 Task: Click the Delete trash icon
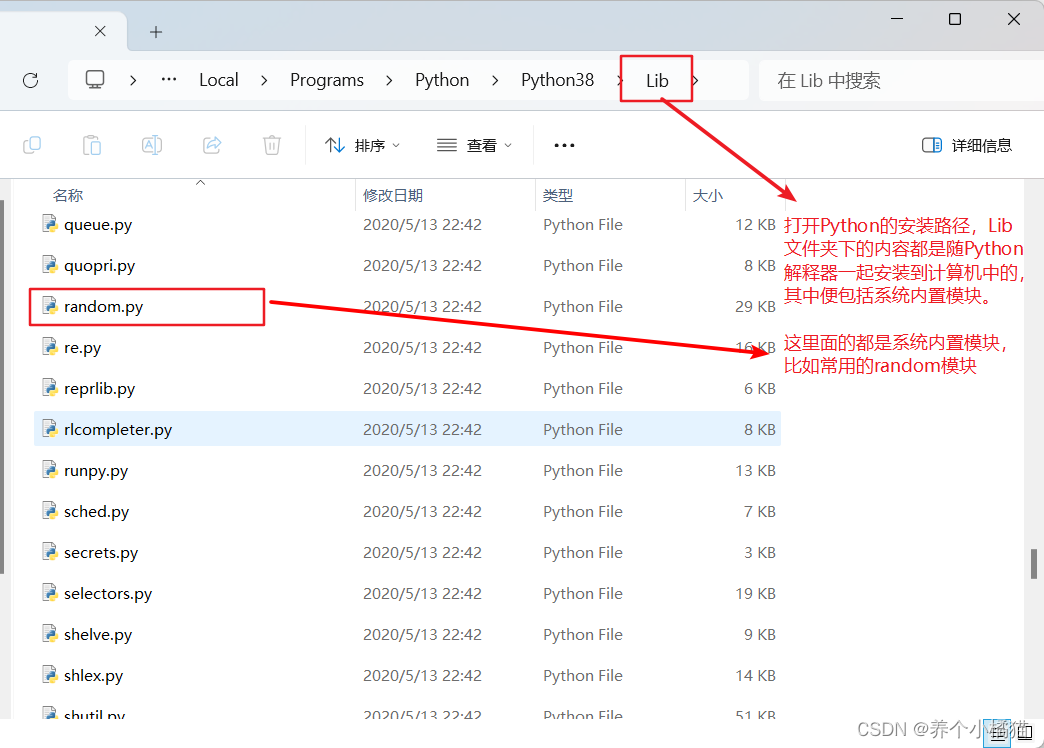(x=272, y=145)
